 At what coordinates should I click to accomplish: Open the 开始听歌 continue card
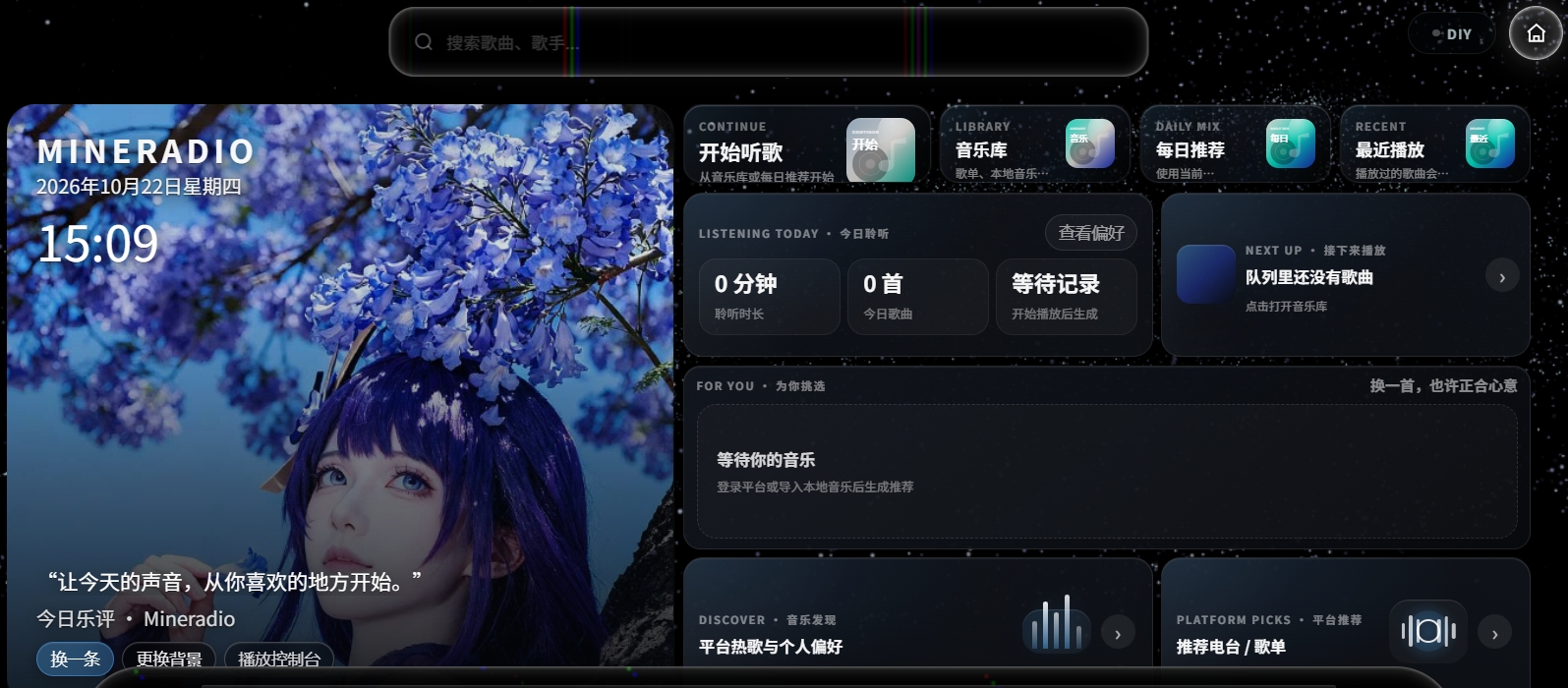pos(807,144)
